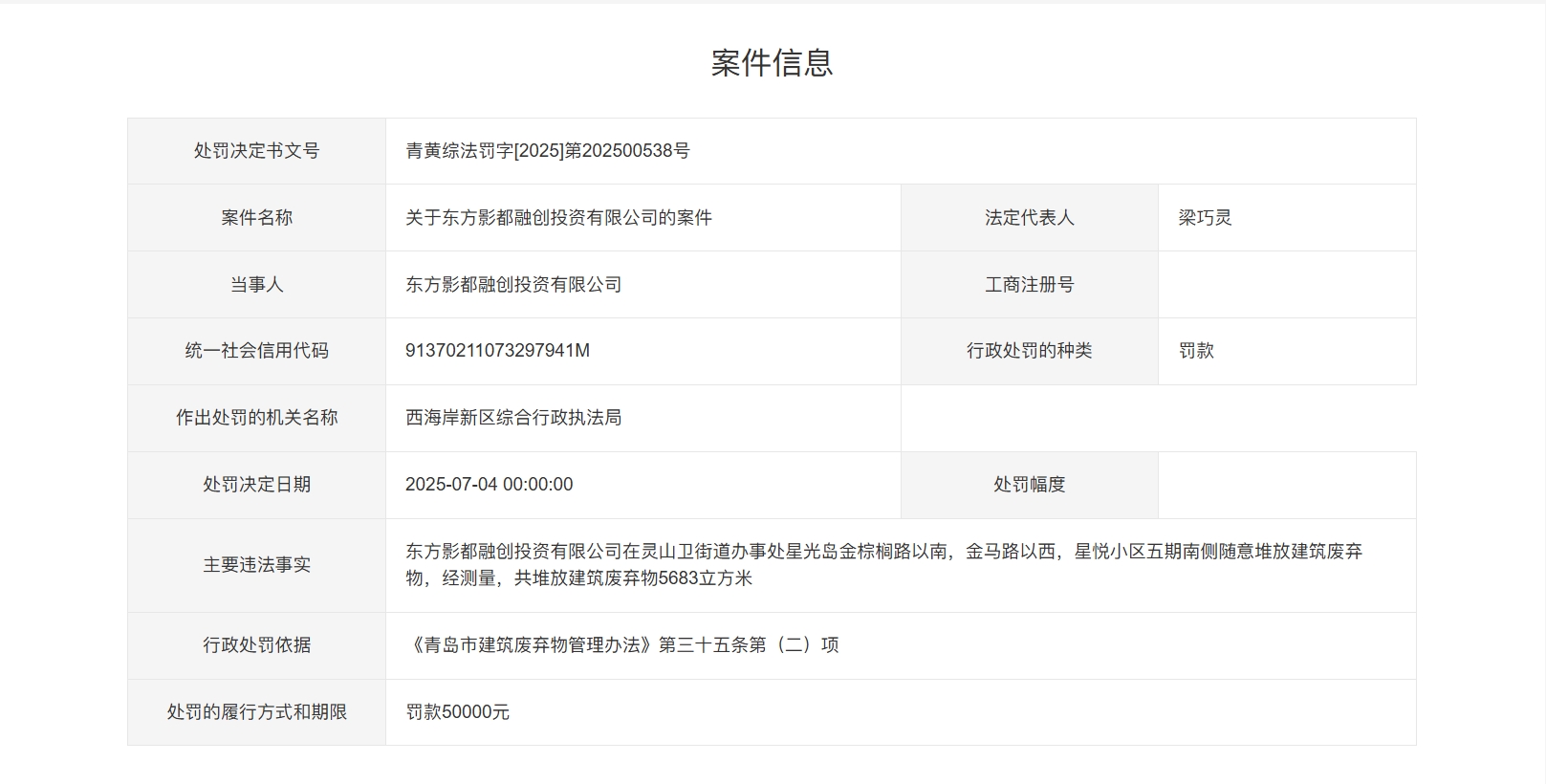Viewport: 1546px width, 784px height.
Task: Select the legal representative name 梁巧灵
Action: 1205,218
